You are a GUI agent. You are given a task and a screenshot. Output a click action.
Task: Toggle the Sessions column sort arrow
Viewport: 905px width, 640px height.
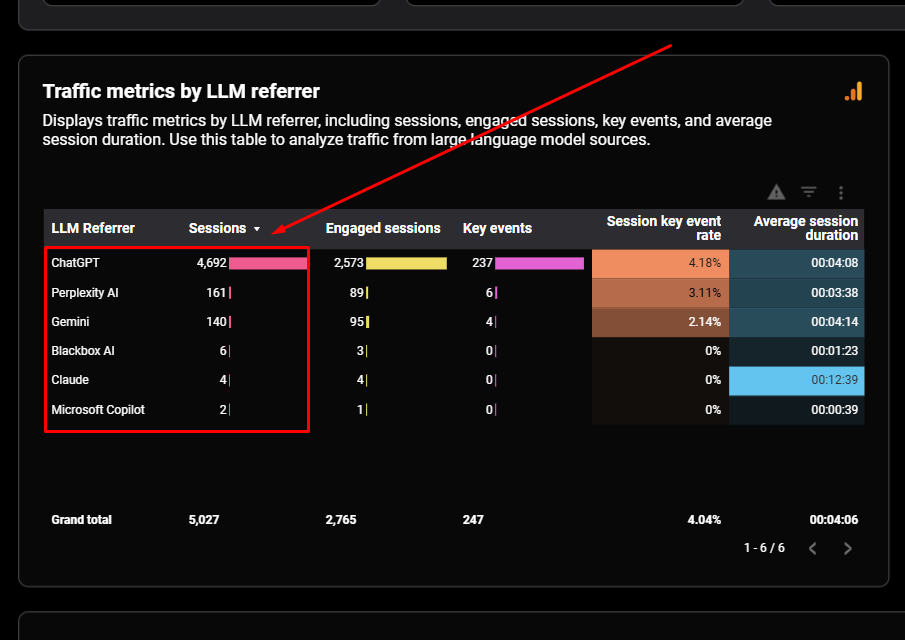[x=257, y=229]
